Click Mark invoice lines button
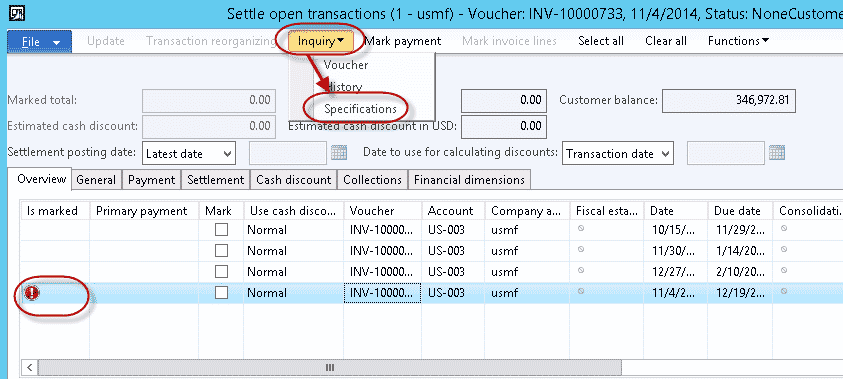843x379 pixels. point(510,41)
